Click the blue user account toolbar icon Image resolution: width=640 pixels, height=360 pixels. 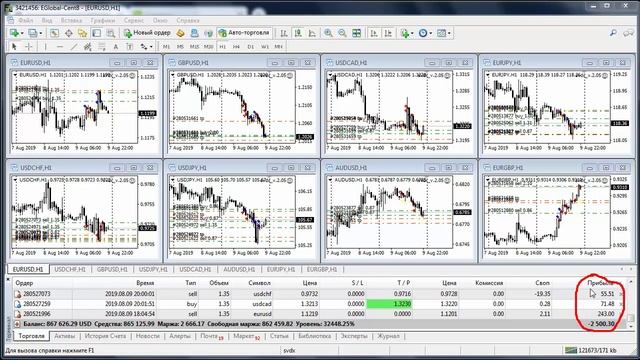pyautogui.click(x=194, y=33)
